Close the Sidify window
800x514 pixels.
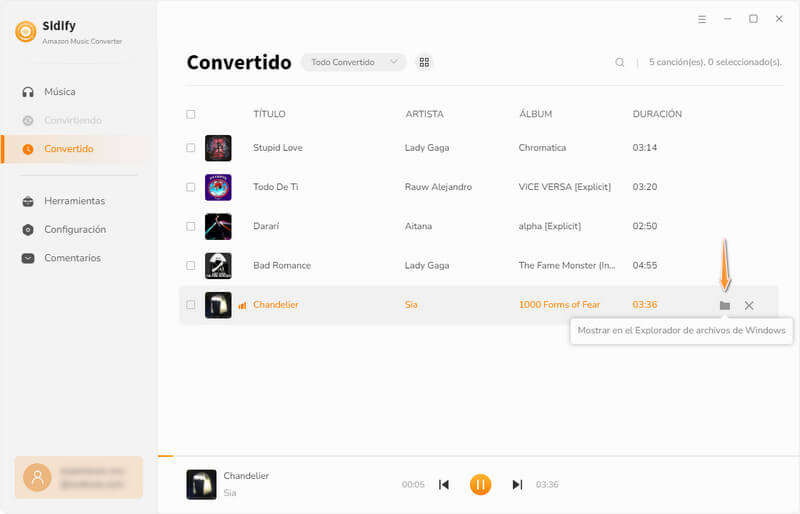coord(779,19)
